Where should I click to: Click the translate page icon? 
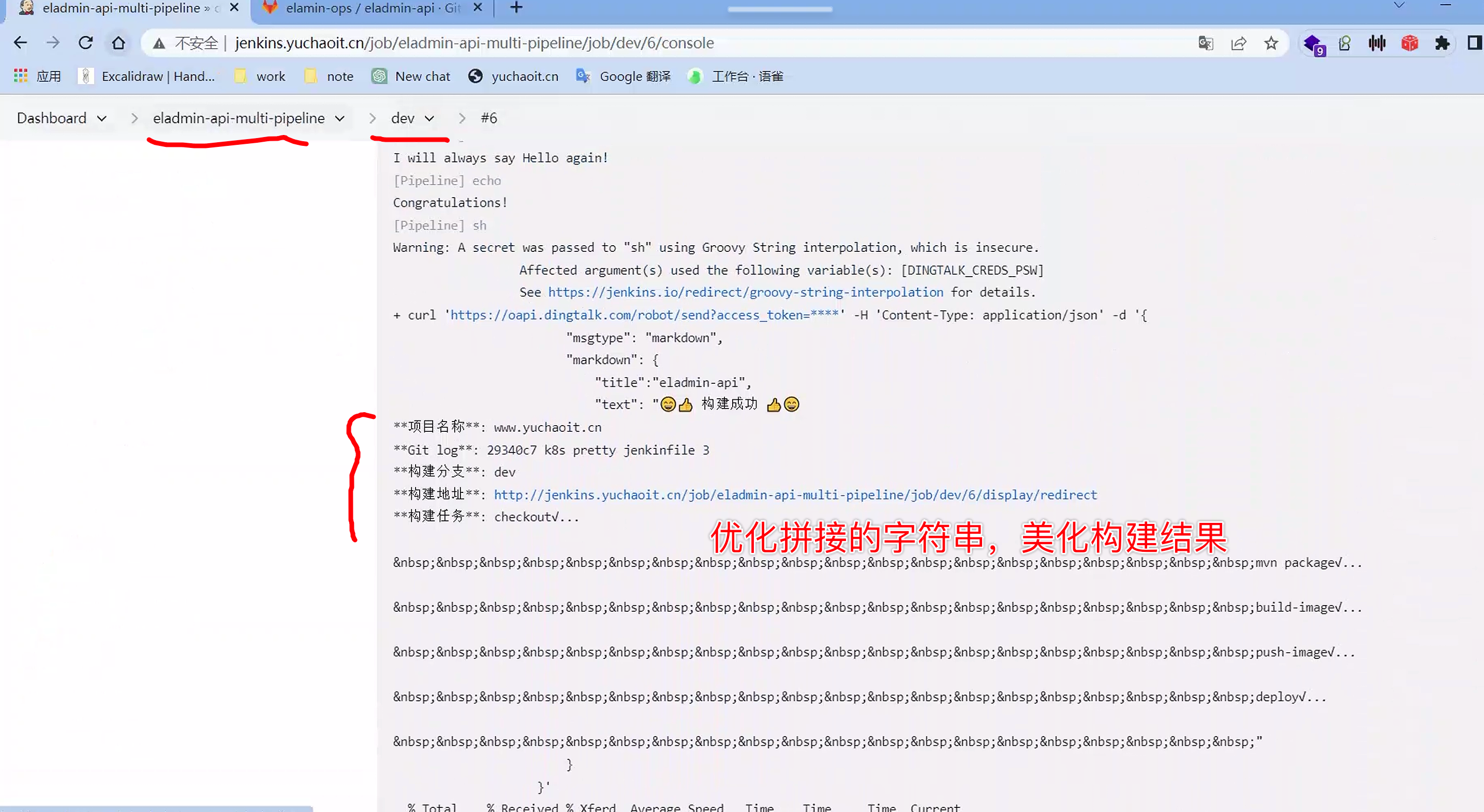click(x=1206, y=42)
